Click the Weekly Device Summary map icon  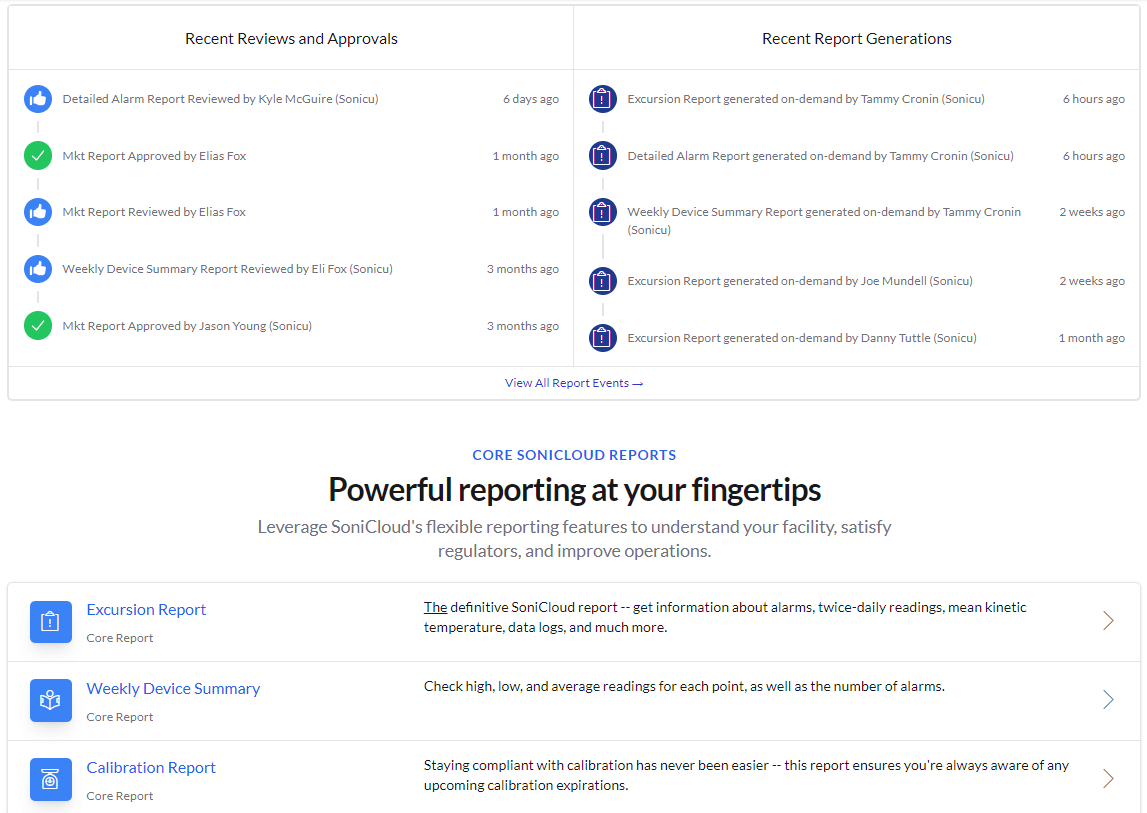point(50,700)
